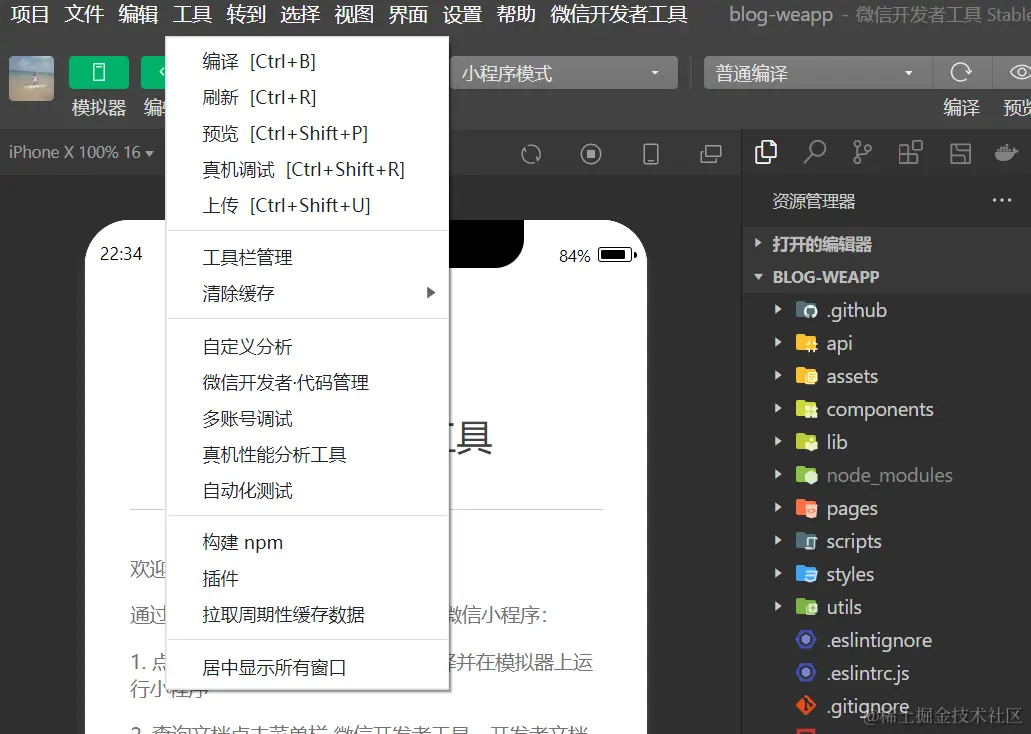1031x734 pixels.
Task: Open the Docker whale icon
Action: tap(1007, 153)
